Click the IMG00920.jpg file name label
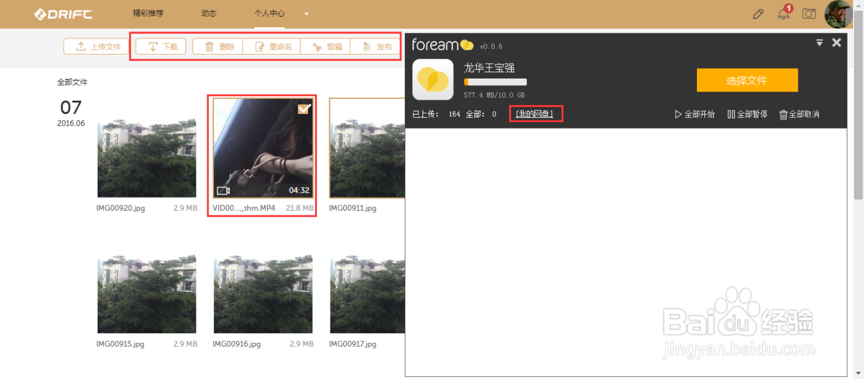 coord(120,208)
